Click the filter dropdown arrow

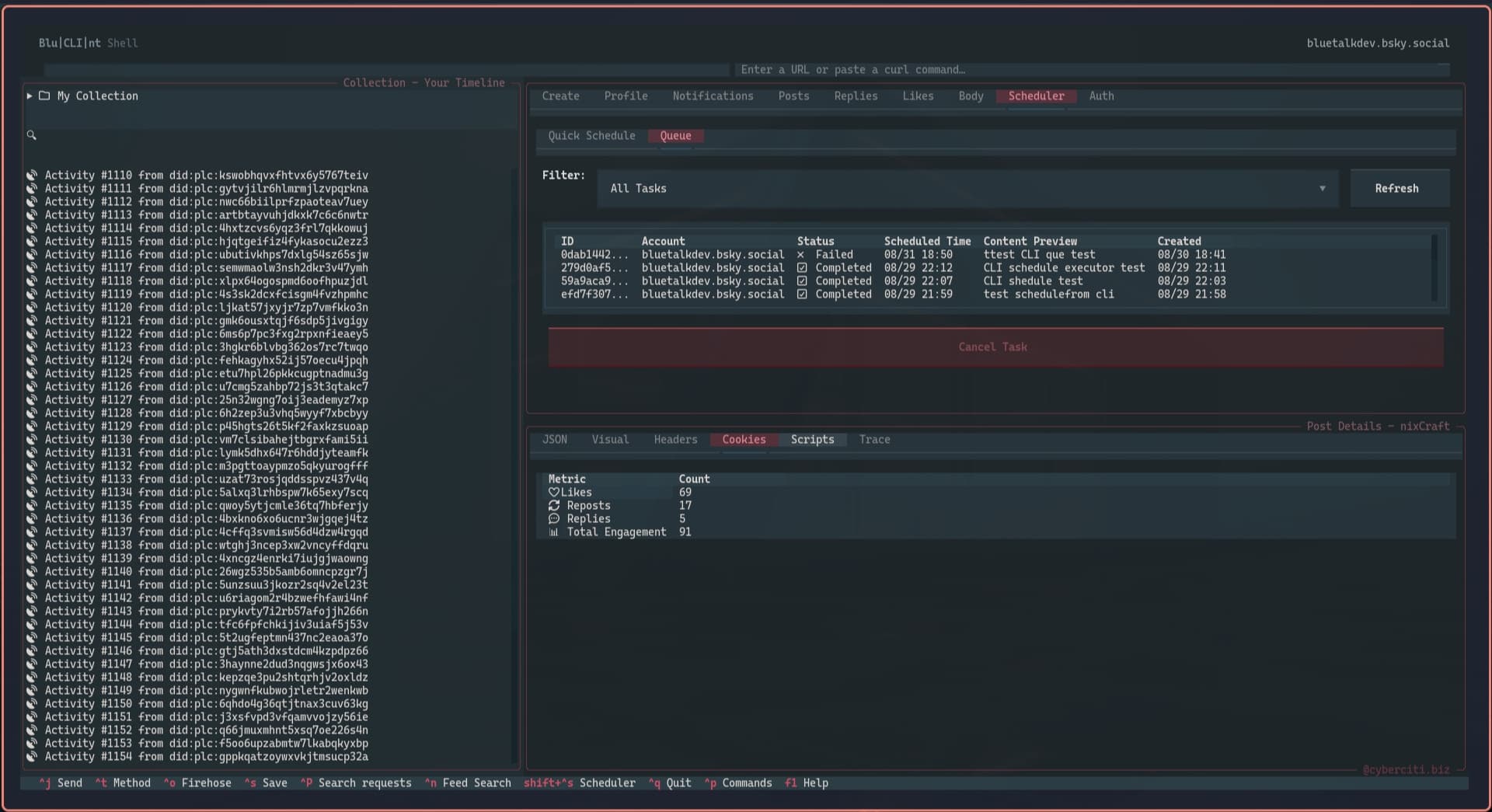pyautogui.click(x=1322, y=189)
